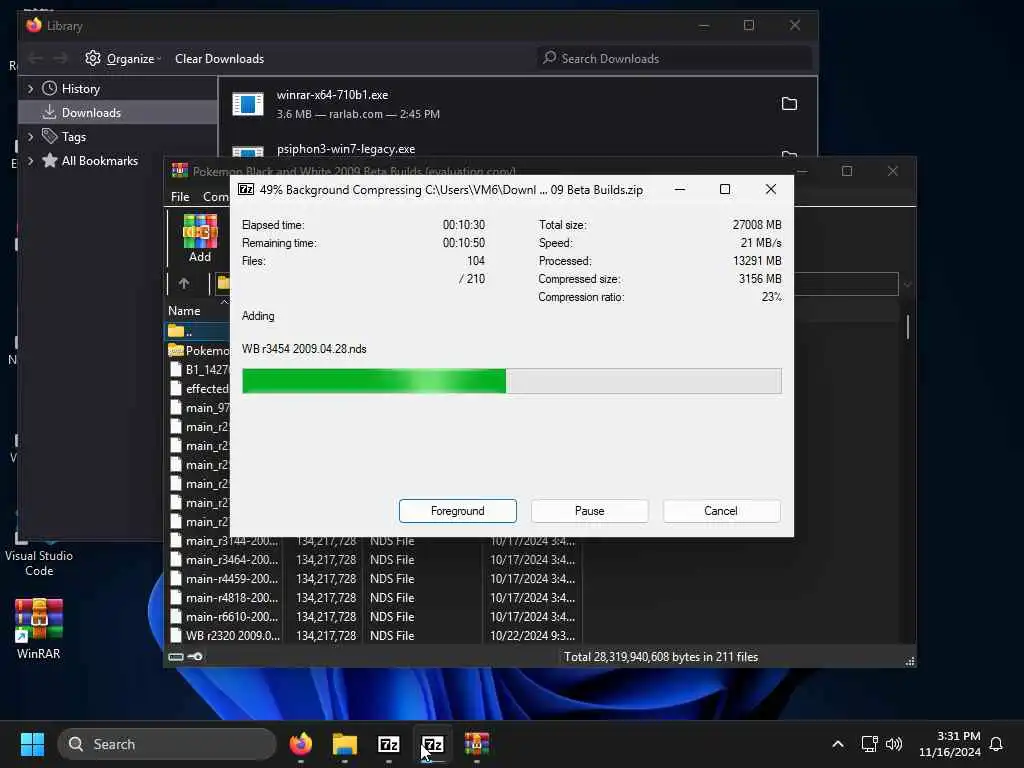Click the Add icon in WinRAR toolbar
Image resolution: width=1024 pixels, height=768 pixels.
pyautogui.click(x=200, y=238)
